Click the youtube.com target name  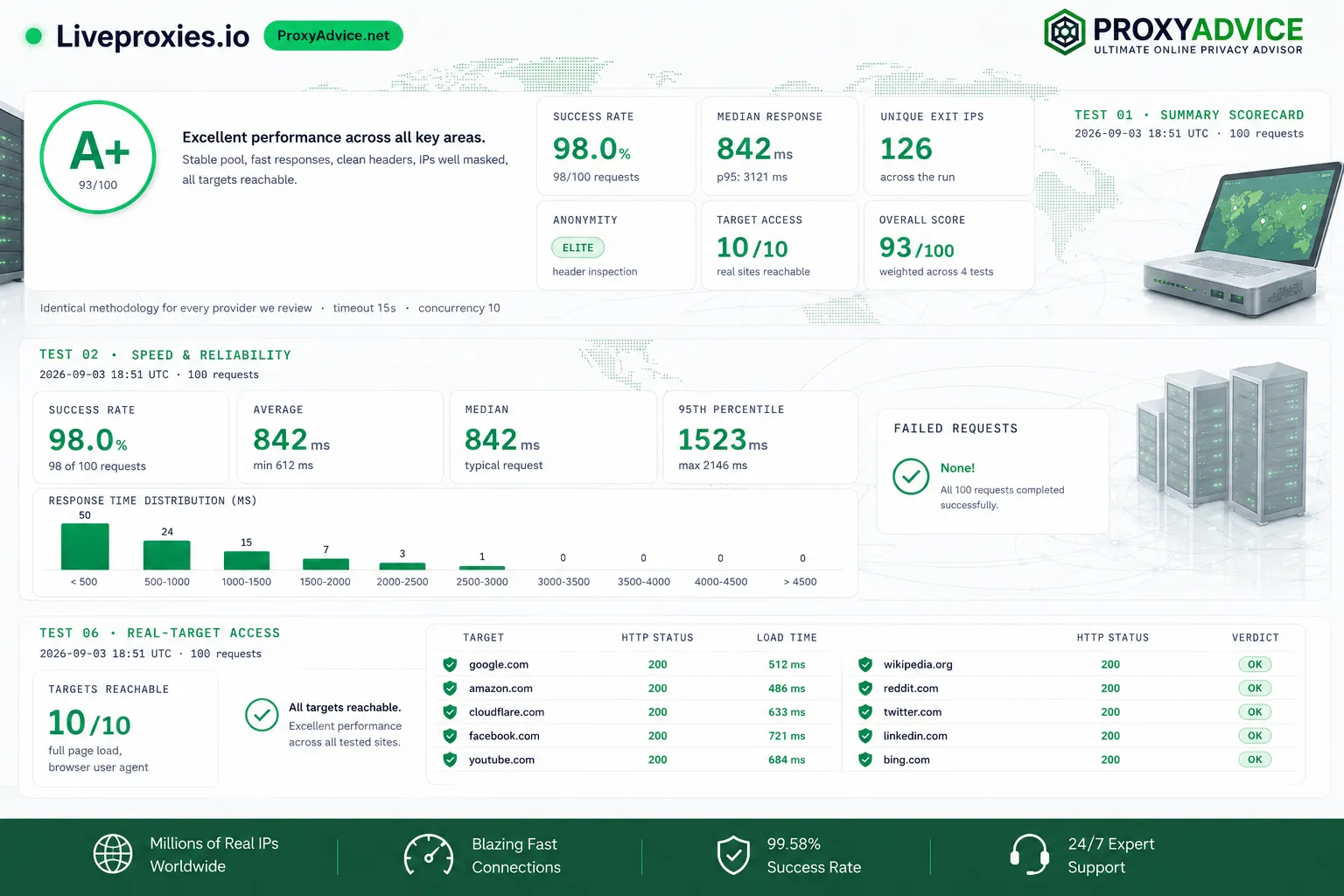[x=501, y=759]
